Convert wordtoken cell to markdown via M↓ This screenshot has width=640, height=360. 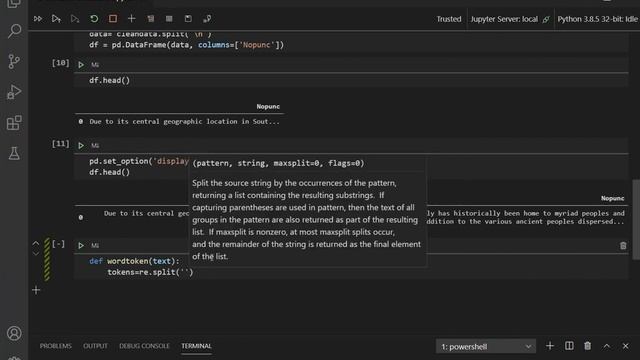(x=95, y=245)
